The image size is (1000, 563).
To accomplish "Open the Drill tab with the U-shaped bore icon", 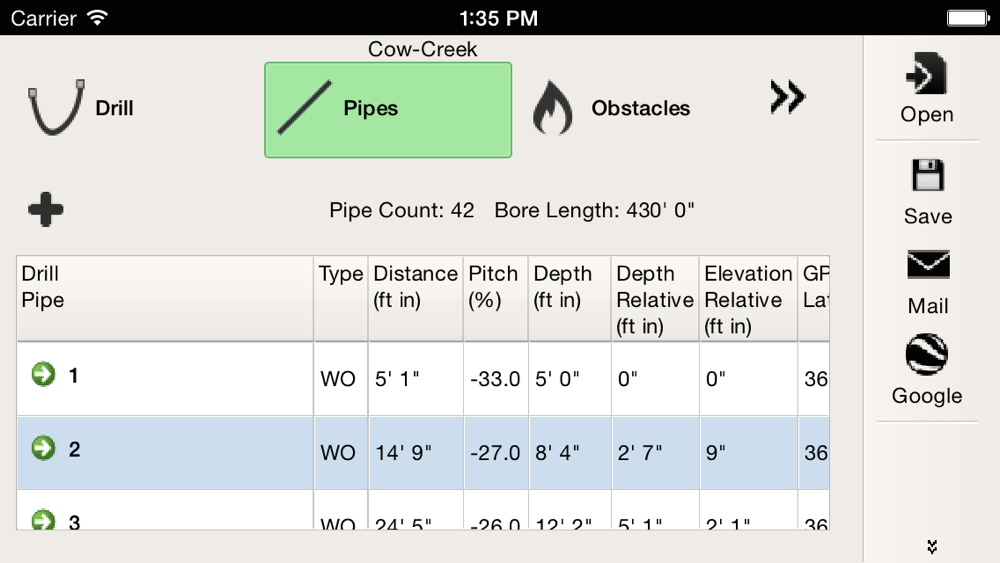I will (x=81, y=108).
